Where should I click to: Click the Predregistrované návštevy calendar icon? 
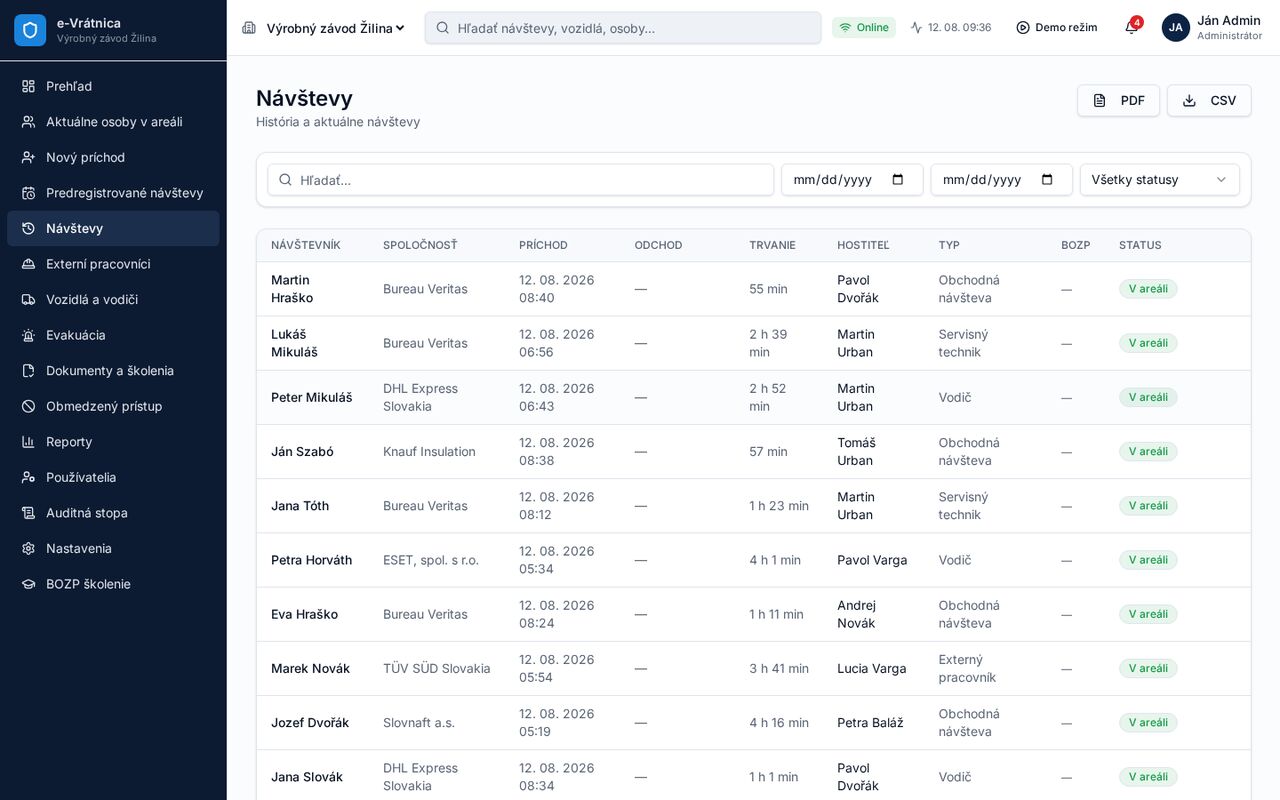tap(28, 193)
